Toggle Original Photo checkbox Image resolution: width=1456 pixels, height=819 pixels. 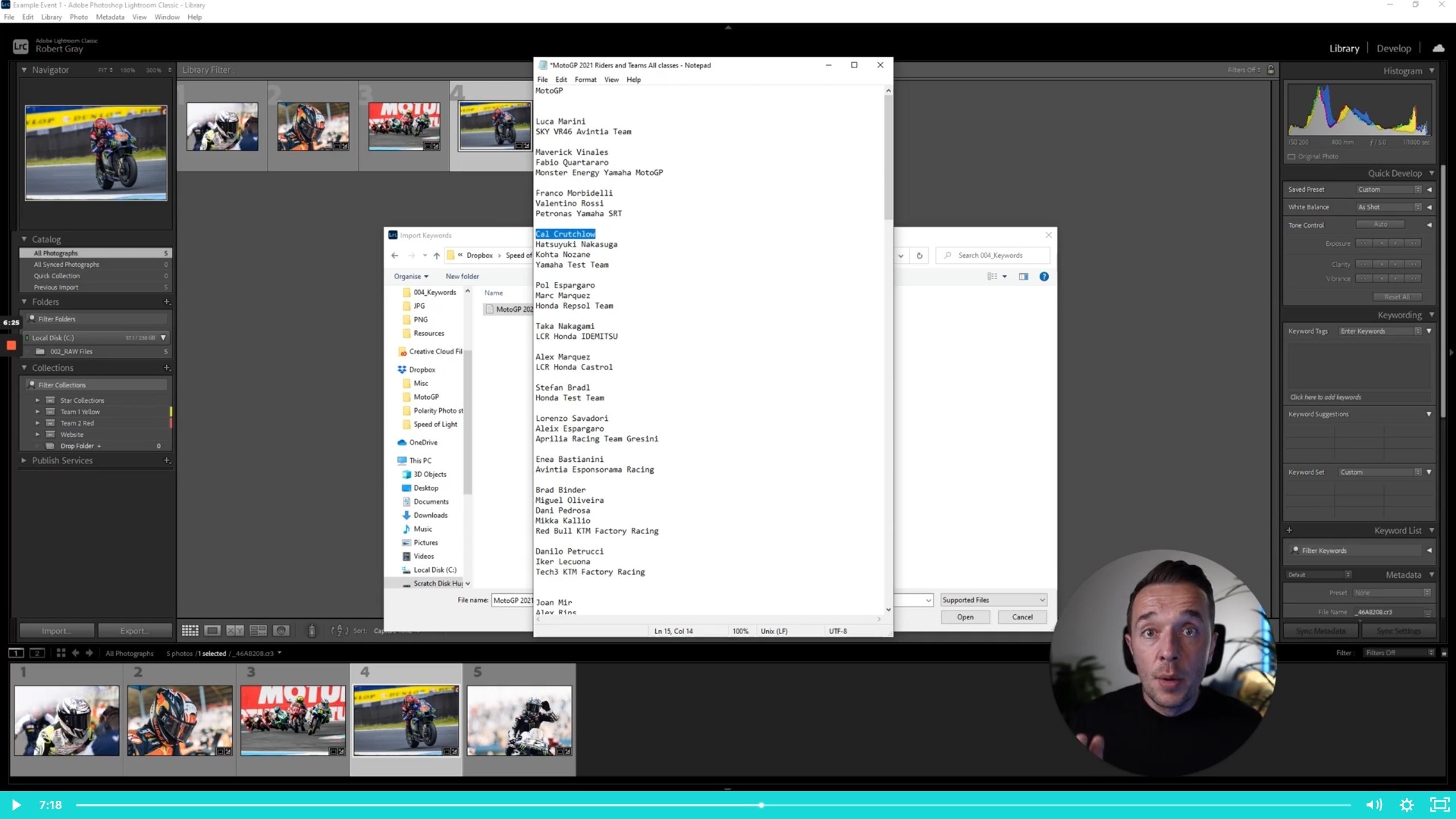pyautogui.click(x=1292, y=156)
